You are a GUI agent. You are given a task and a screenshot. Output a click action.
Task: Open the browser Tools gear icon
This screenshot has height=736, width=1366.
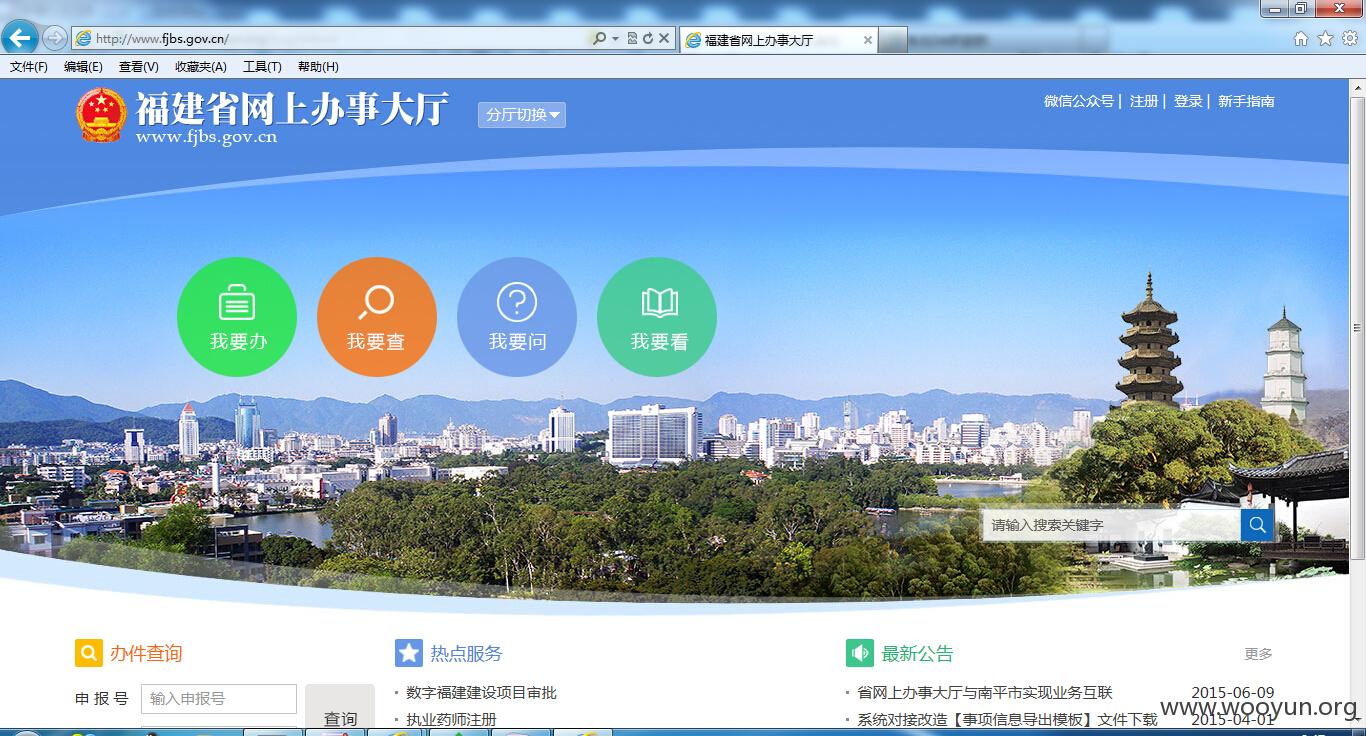pyautogui.click(x=1350, y=38)
